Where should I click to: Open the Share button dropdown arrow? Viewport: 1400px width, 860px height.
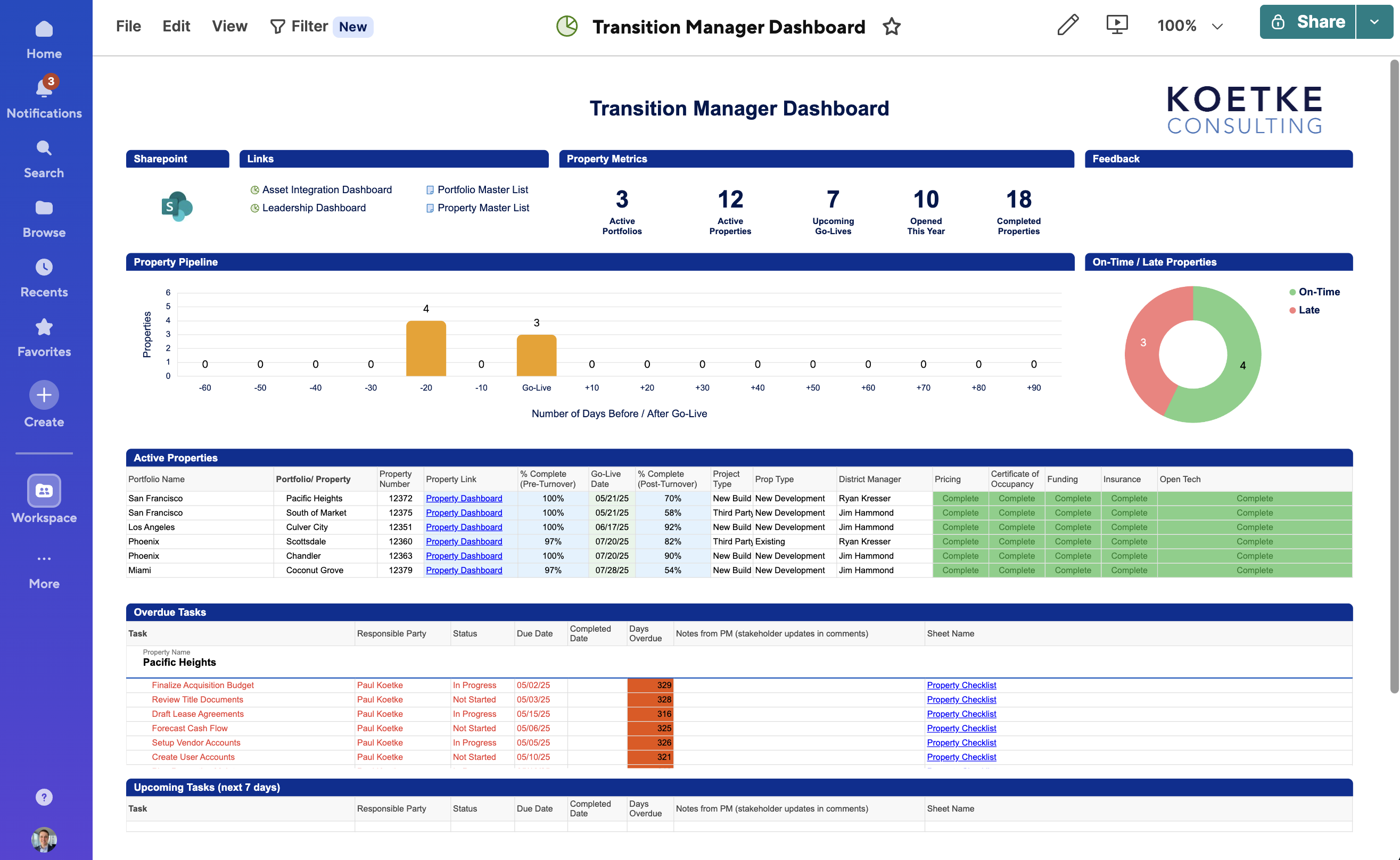(1374, 22)
